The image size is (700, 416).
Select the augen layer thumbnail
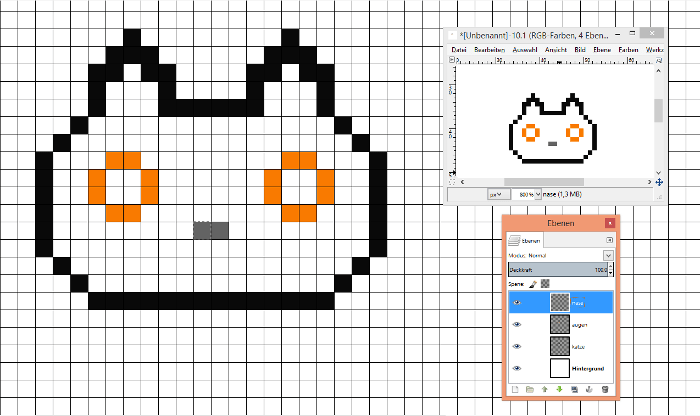pyautogui.click(x=560, y=324)
